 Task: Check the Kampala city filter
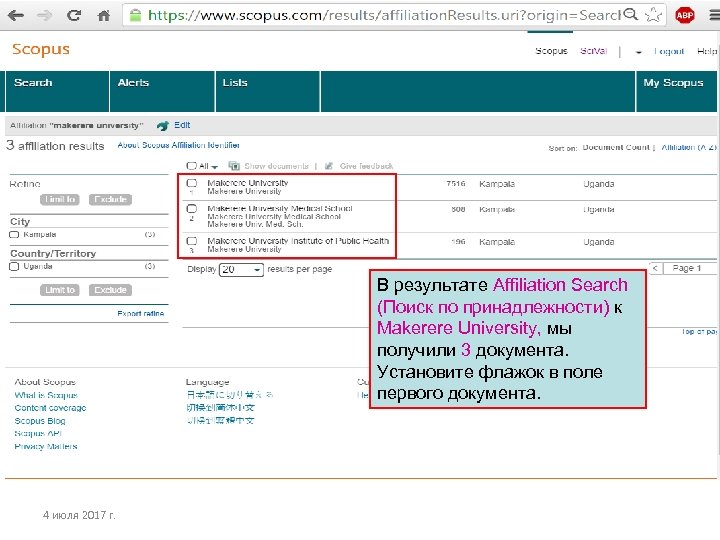click(x=14, y=235)
